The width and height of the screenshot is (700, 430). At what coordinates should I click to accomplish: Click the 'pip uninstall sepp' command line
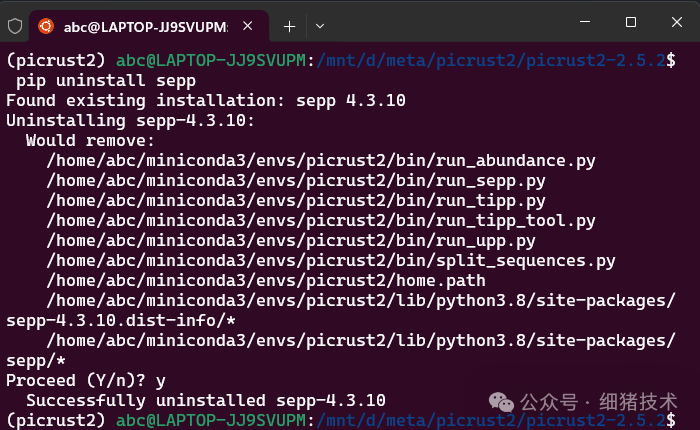tap(106, 80)
